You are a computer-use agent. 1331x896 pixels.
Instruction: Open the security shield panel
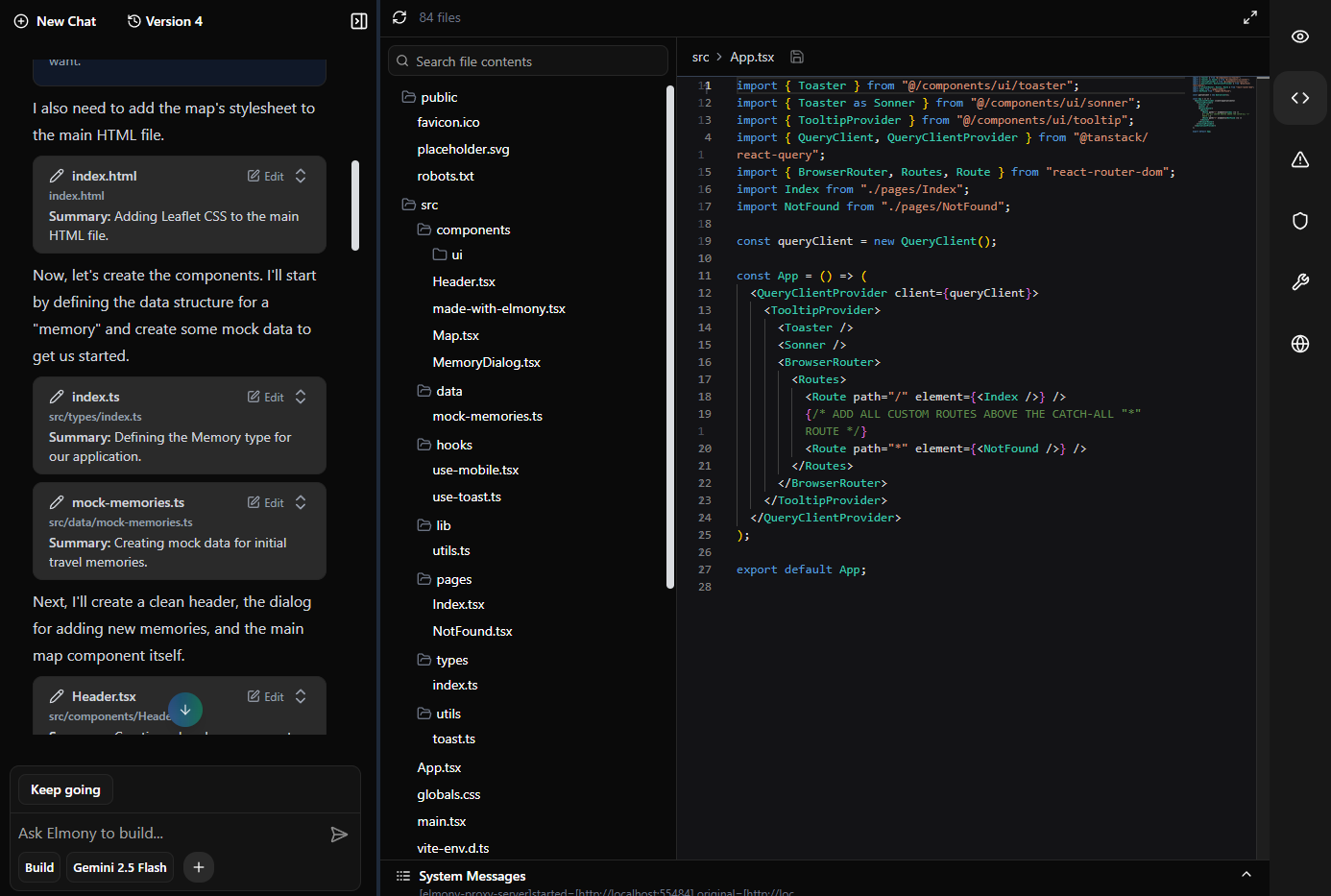[1299, 220]
